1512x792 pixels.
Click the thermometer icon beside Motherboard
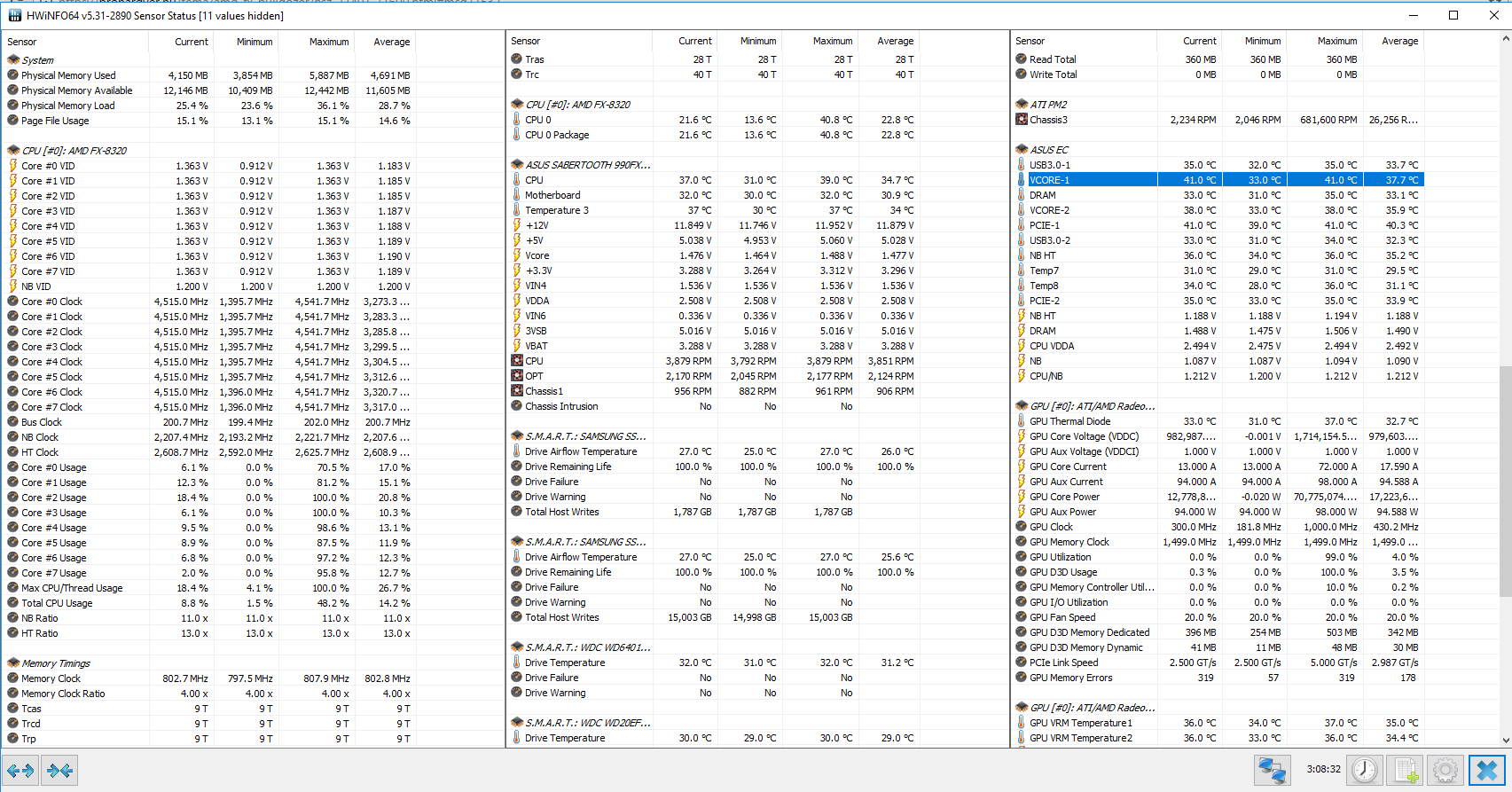(x=517, y=195)
